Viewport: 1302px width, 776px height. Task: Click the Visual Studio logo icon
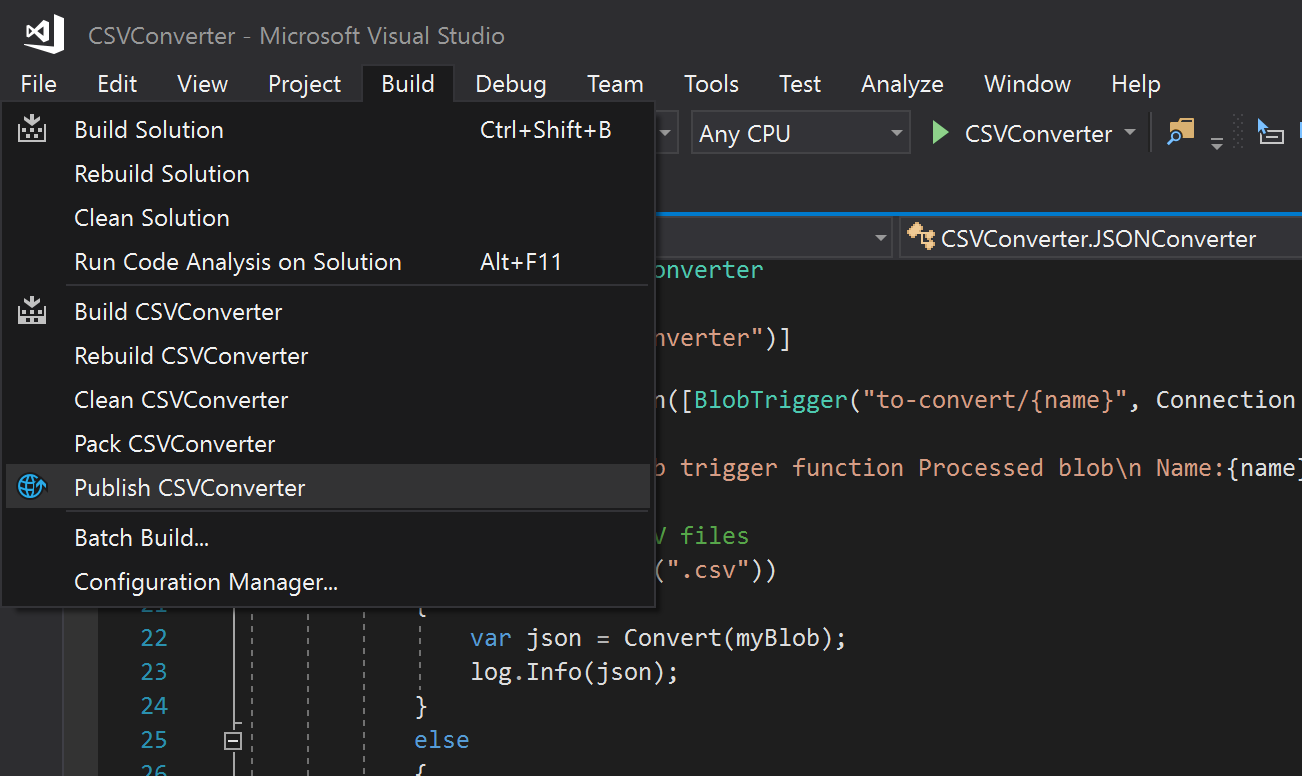point(45,35)
